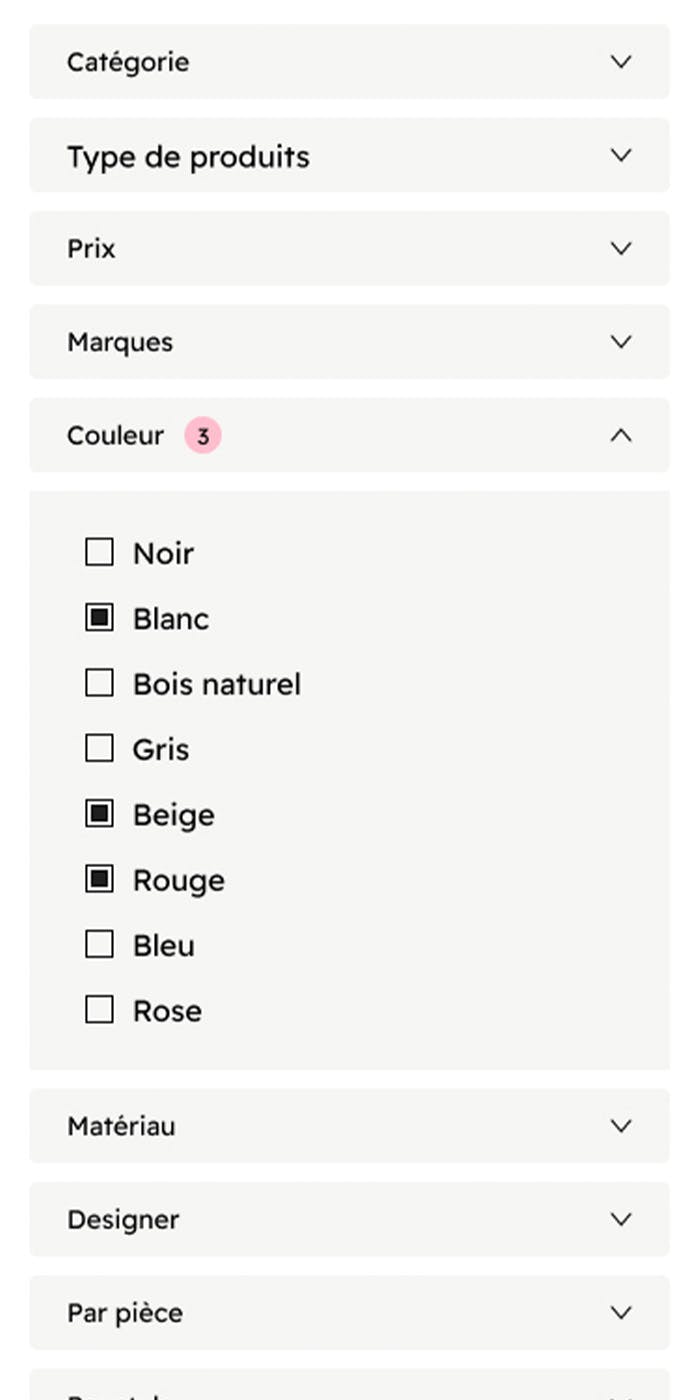
Task: Enable the Bois naturel checkbox
Action: coord(99,683)
